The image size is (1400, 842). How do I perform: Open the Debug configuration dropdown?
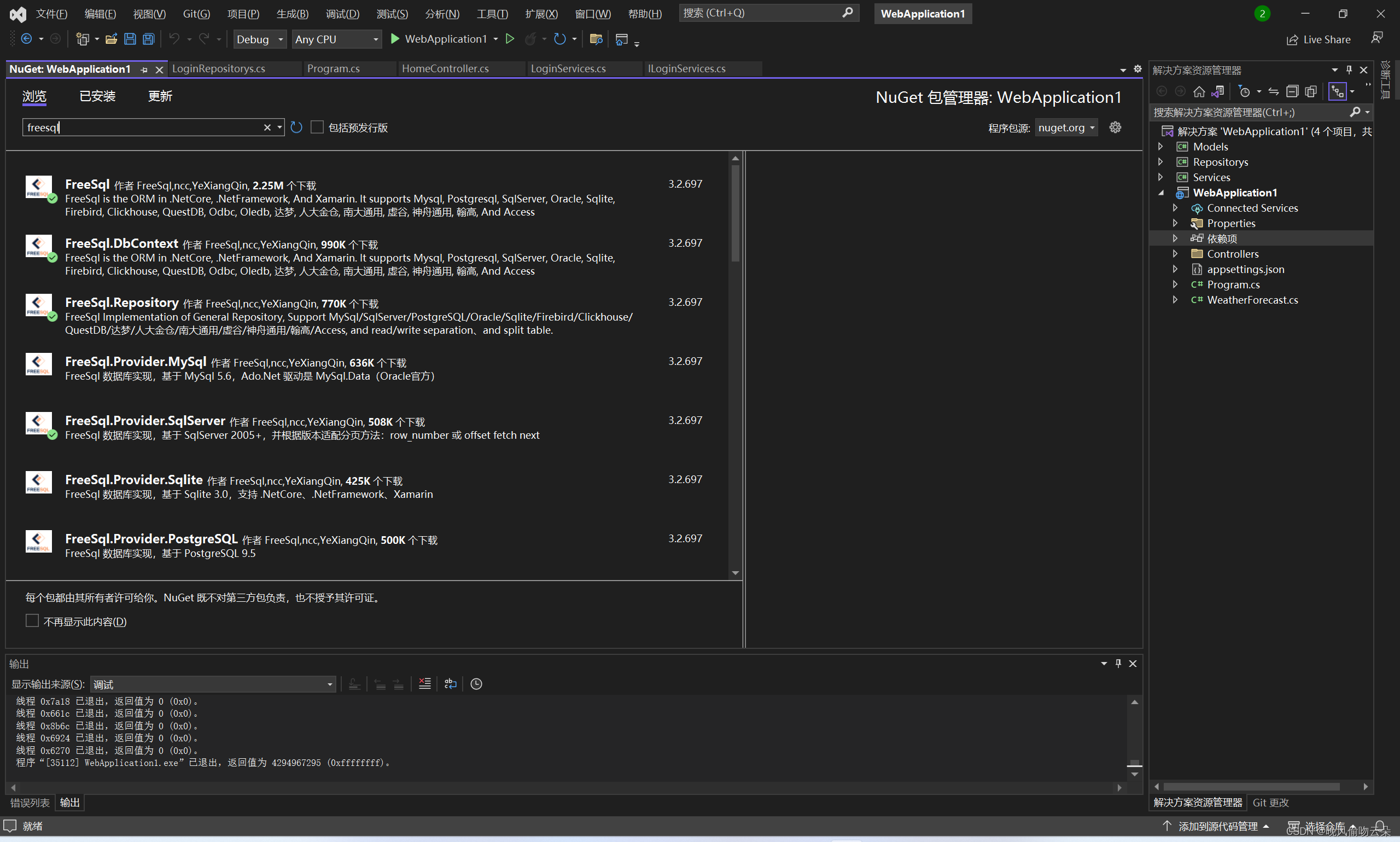(260, 39)
